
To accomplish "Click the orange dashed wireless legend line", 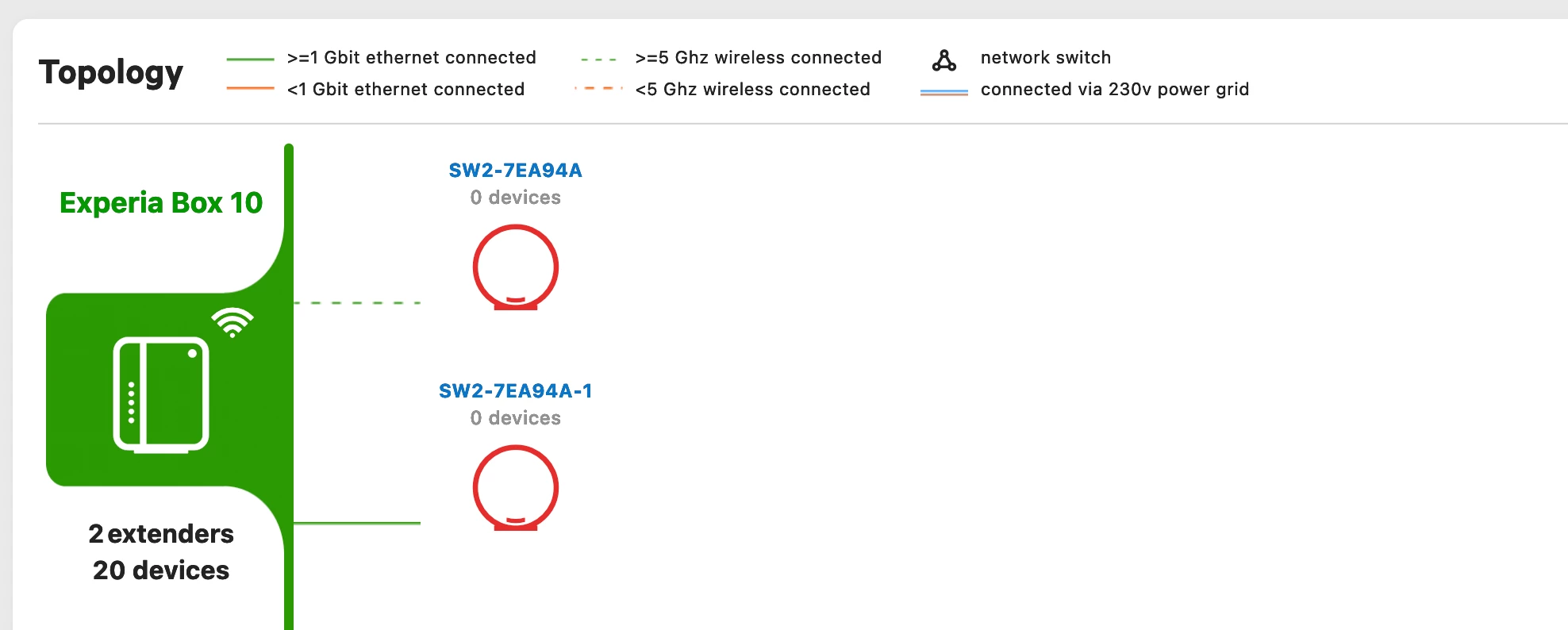I will [598, 88].
